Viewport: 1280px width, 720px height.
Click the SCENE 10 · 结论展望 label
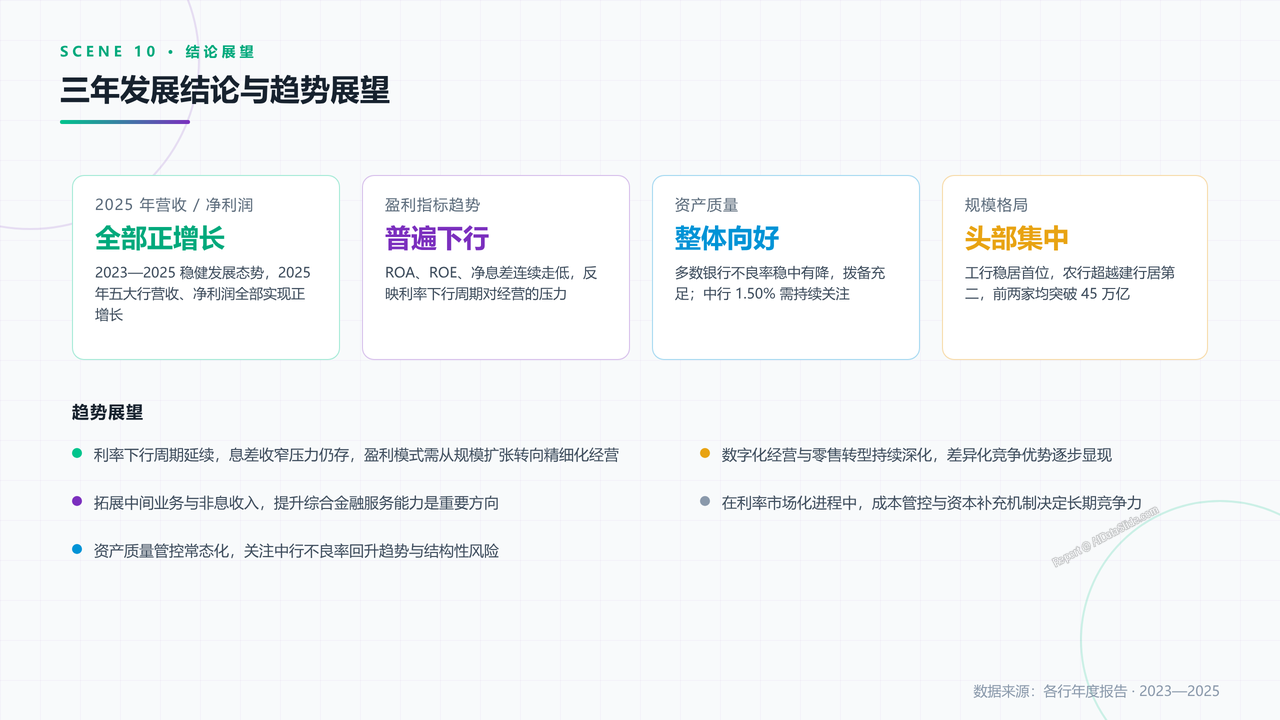pos(157,51)
